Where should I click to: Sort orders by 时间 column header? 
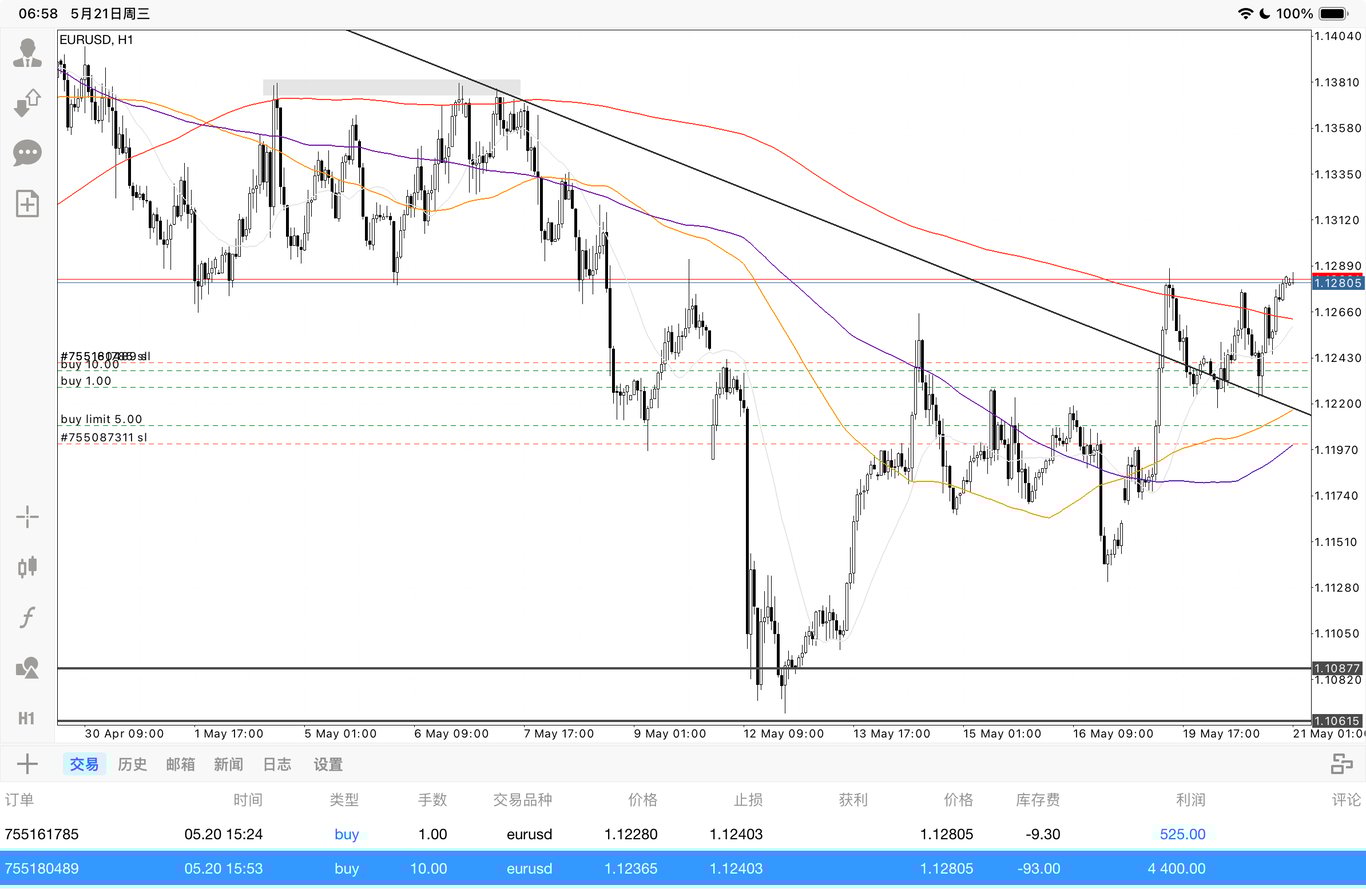248,800
